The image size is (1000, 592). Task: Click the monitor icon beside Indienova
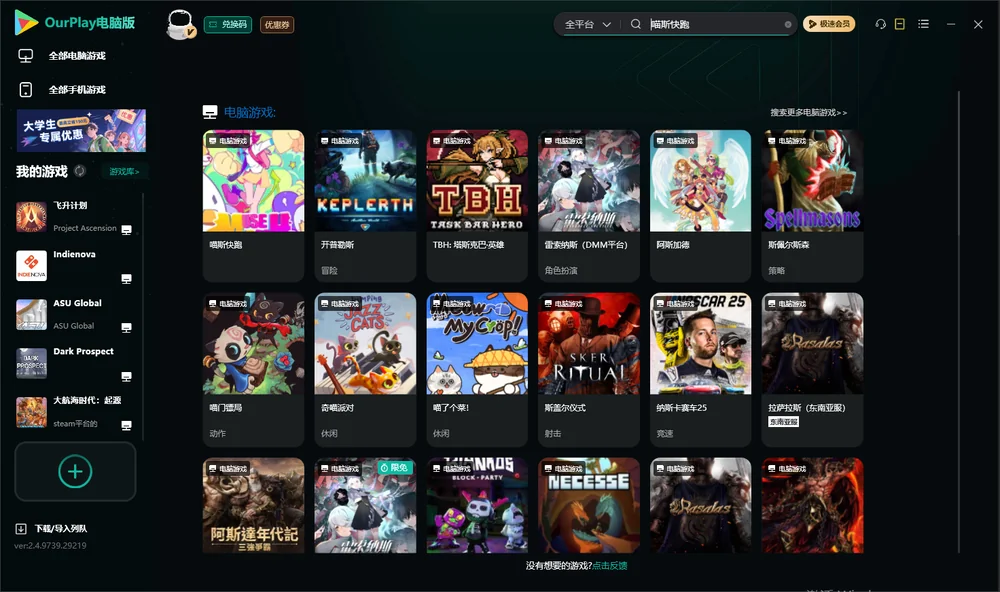point(126,279)
